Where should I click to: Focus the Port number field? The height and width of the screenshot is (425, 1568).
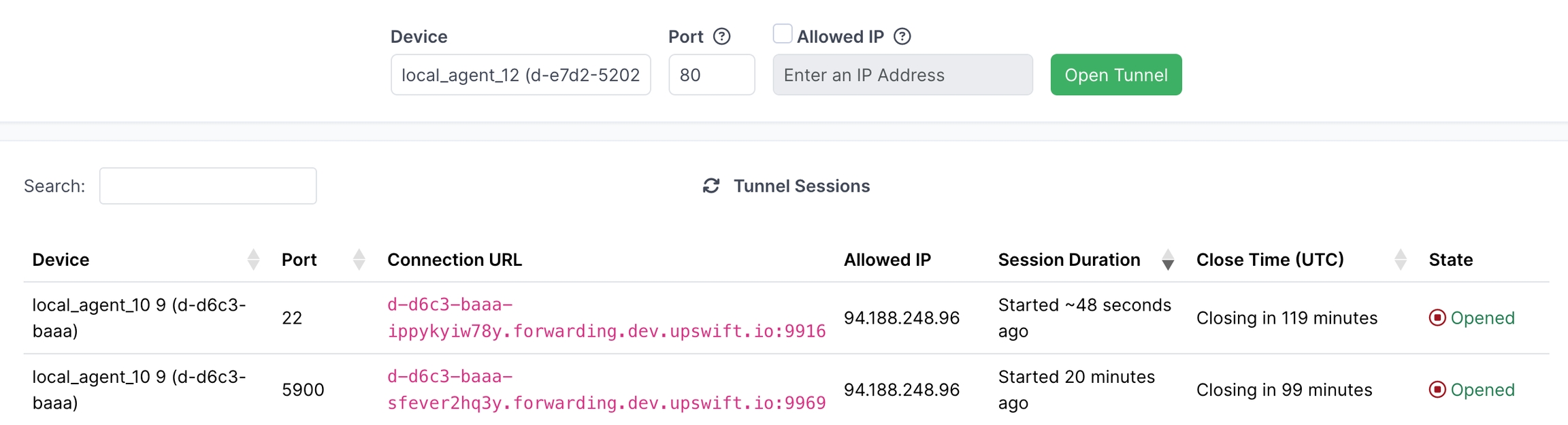coord(711,75)
